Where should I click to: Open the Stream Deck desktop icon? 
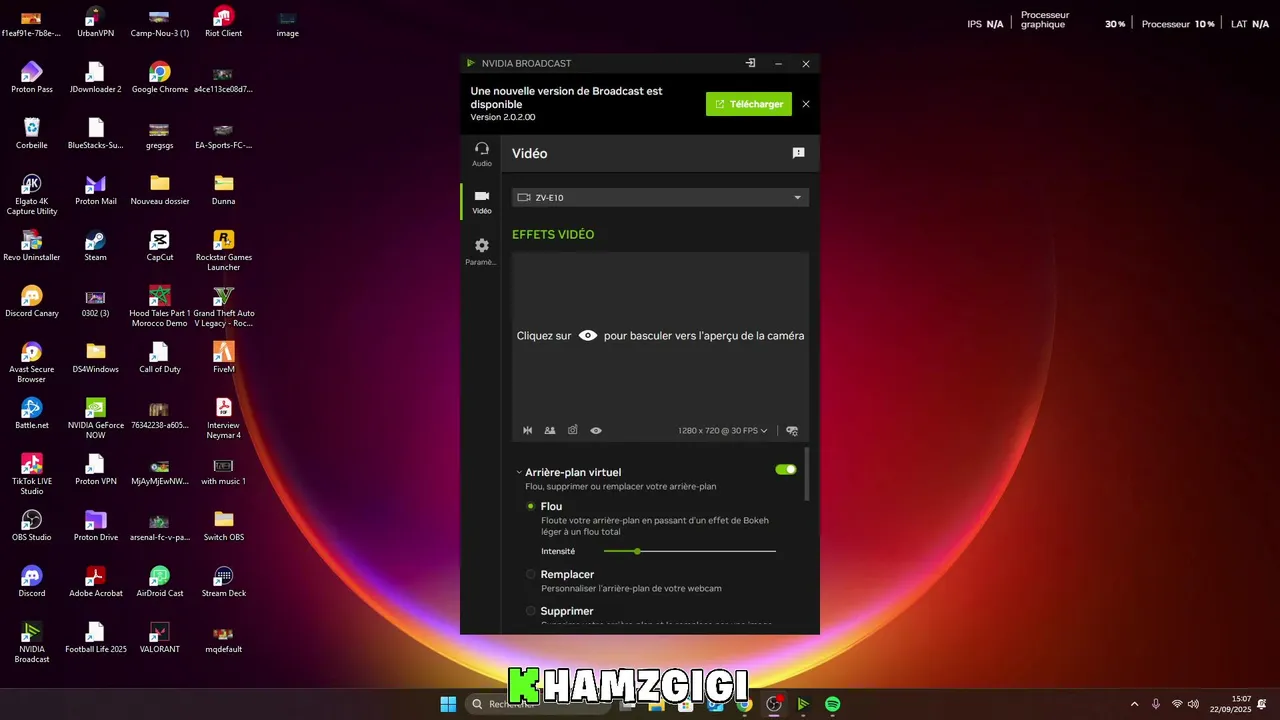coord(224,582)
